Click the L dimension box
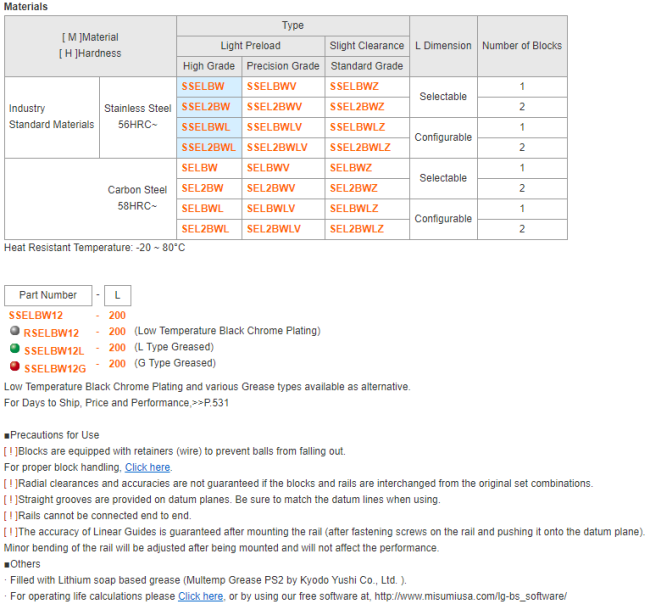 (117, 295)
